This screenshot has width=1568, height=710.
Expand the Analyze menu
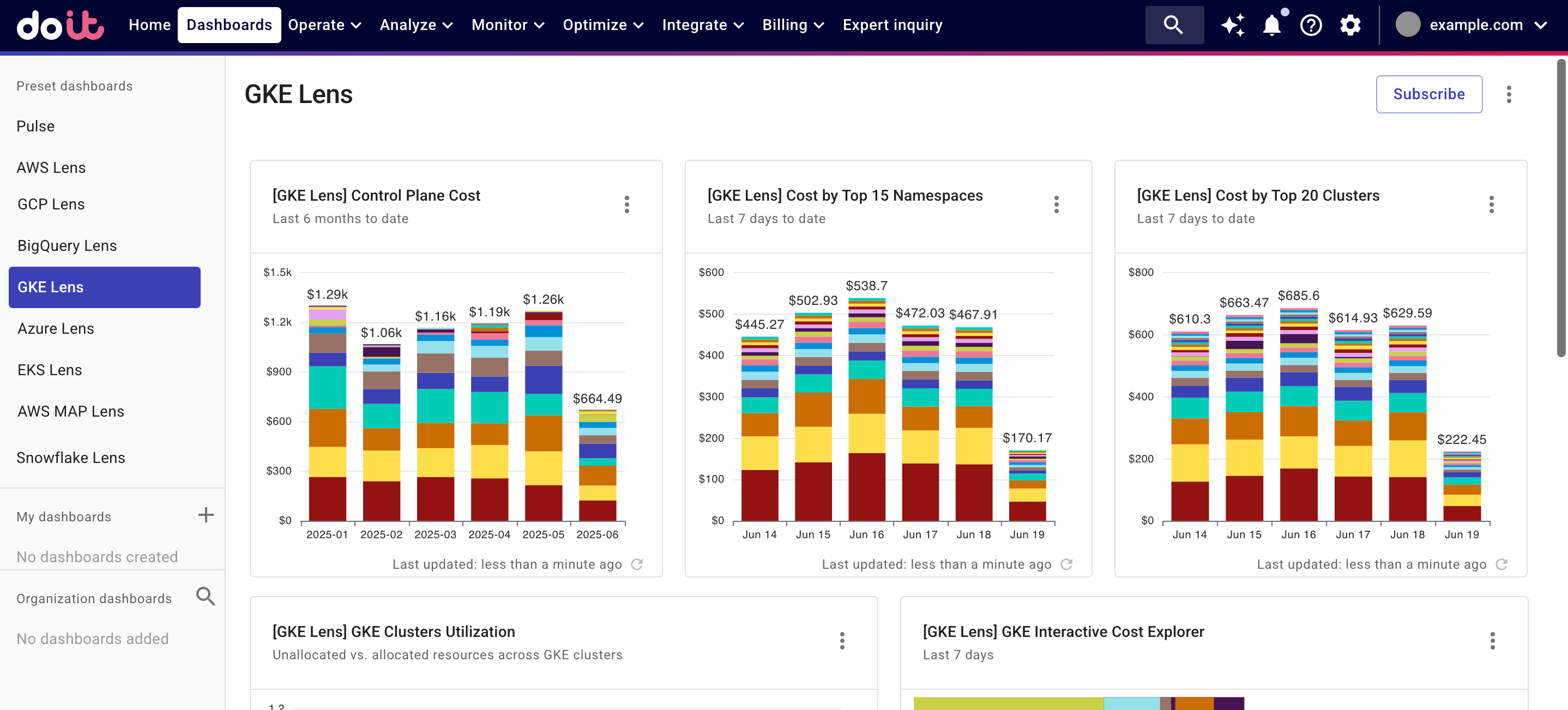pyautogui.click(x=416, y=25)
